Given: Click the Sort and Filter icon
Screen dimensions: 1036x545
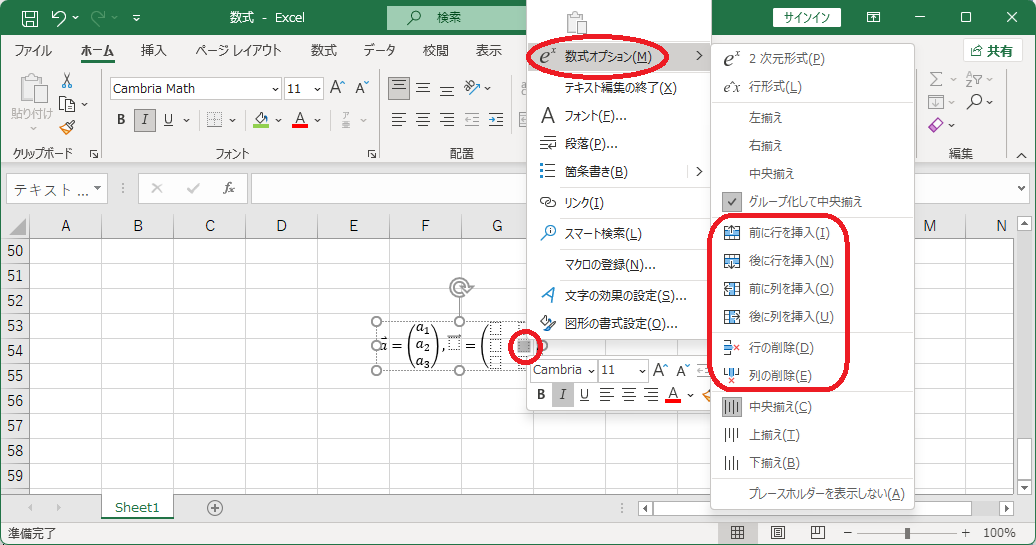Looking at the screenshot, I should [974, 79].
